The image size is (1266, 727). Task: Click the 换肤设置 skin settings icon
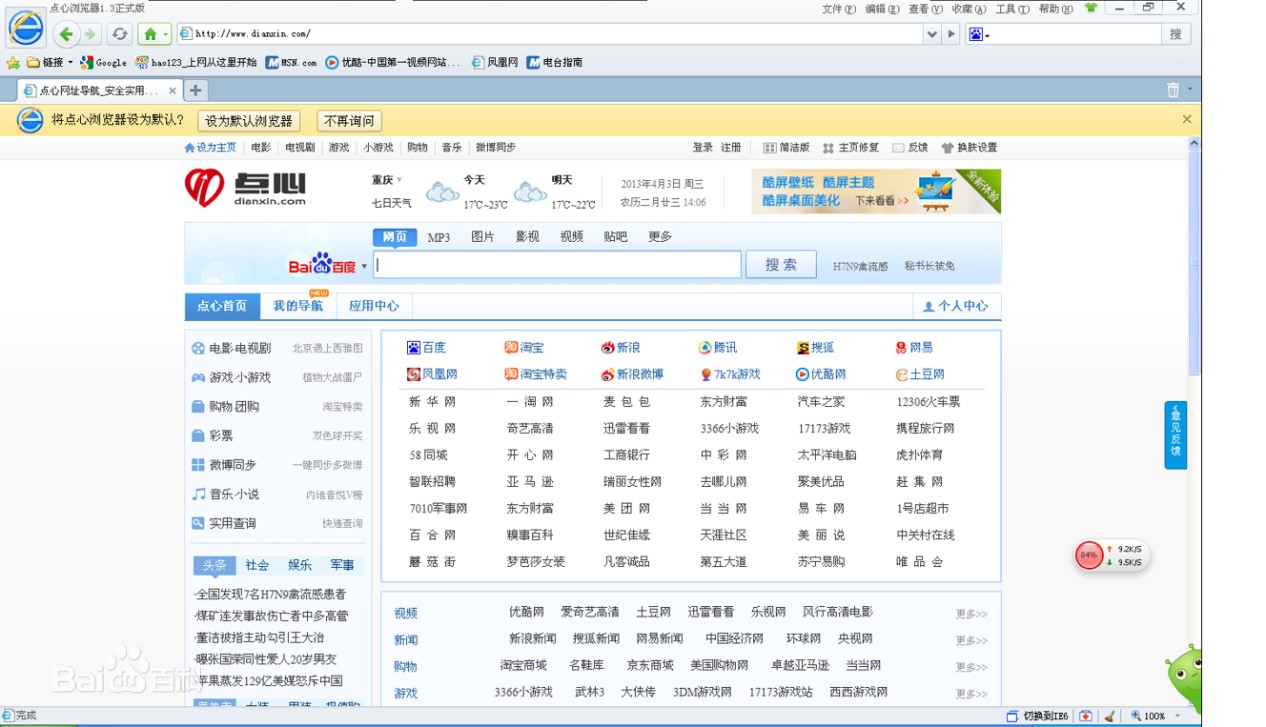(x=947, y=148)
